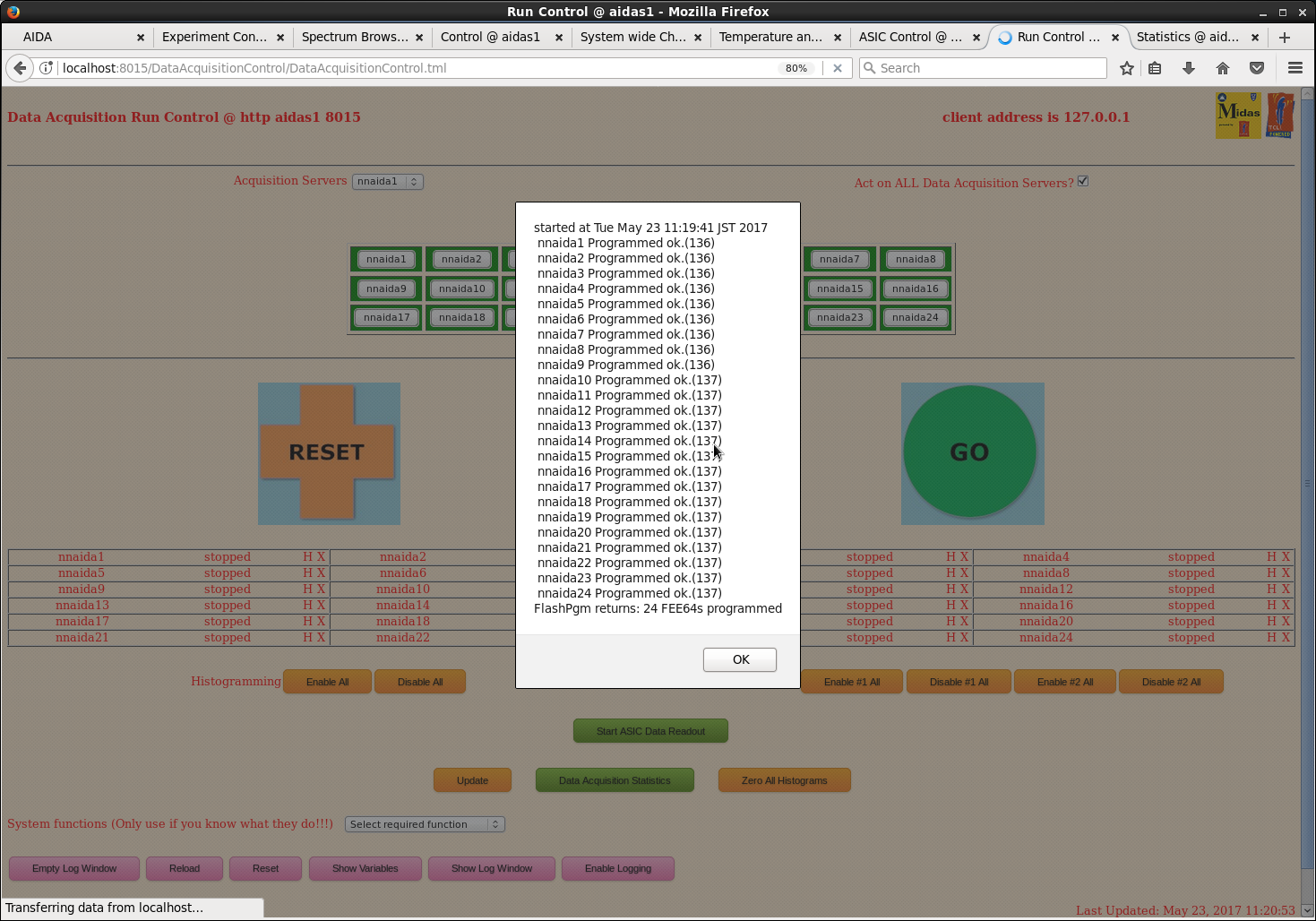Click the small pink Reset button

265,868
